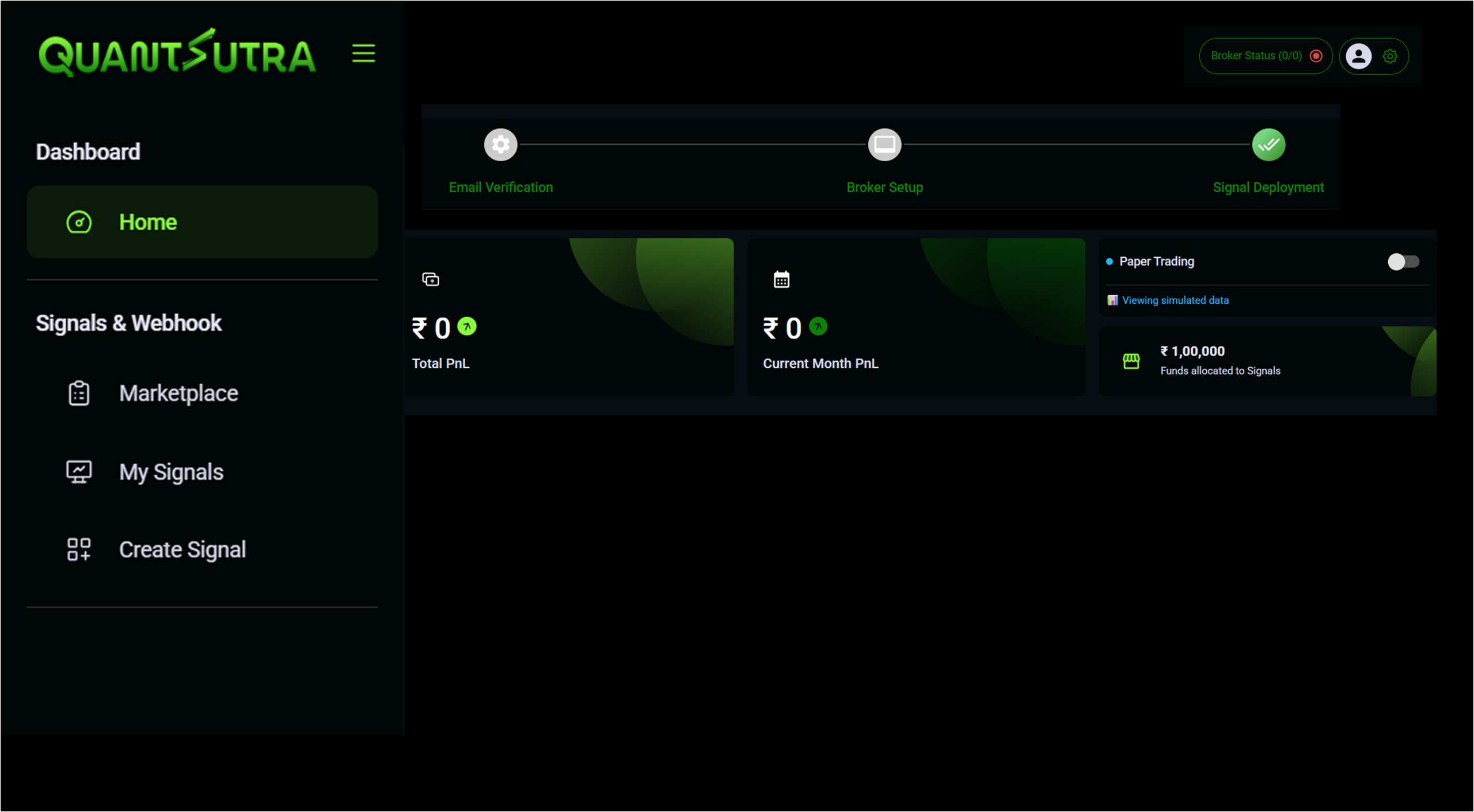Screen dimensions: 1474x812
Task: Select the Signal Deployment label
Action: coord(1268,187)
